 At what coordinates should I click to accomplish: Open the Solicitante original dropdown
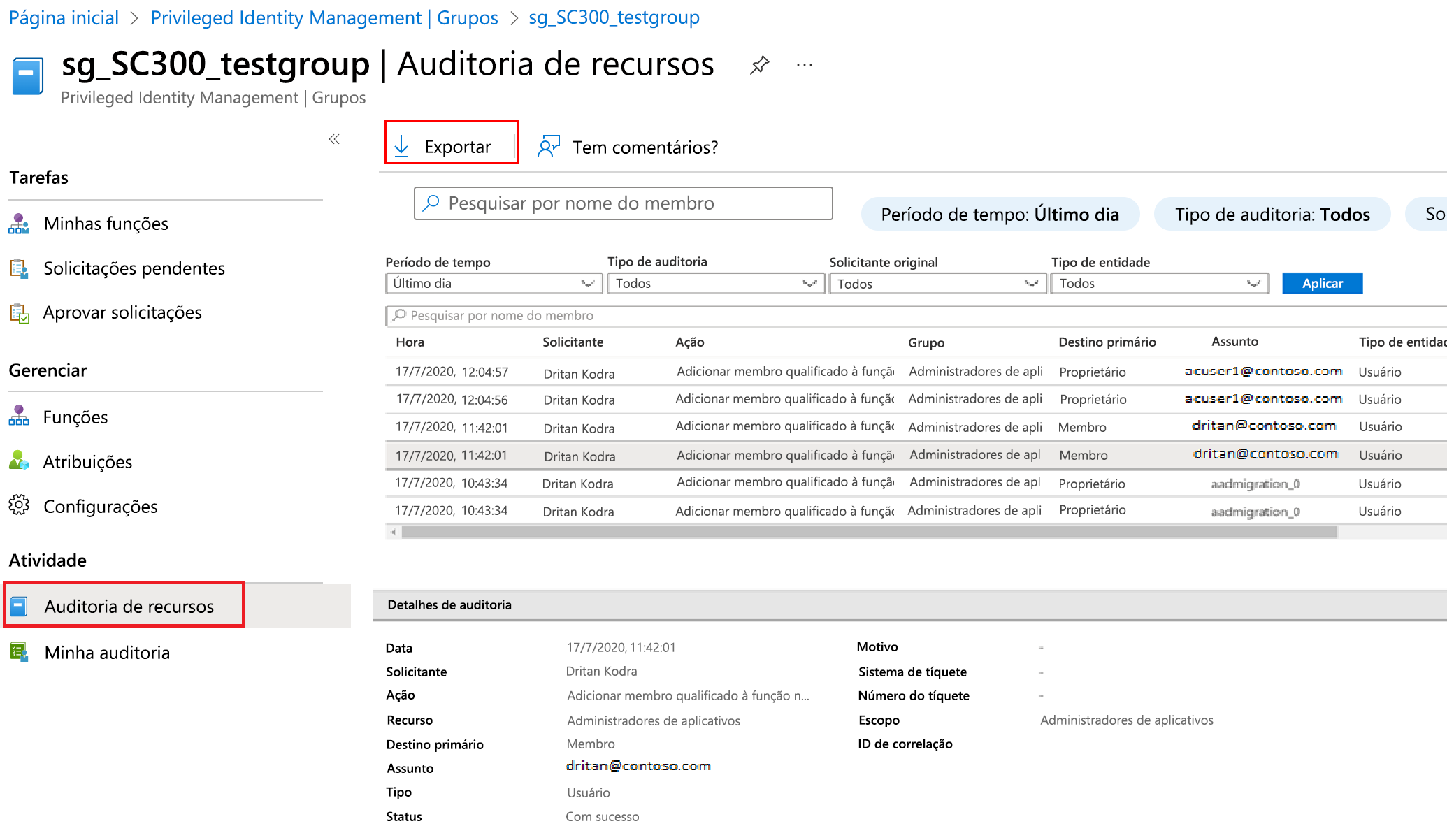pos(937,283)
